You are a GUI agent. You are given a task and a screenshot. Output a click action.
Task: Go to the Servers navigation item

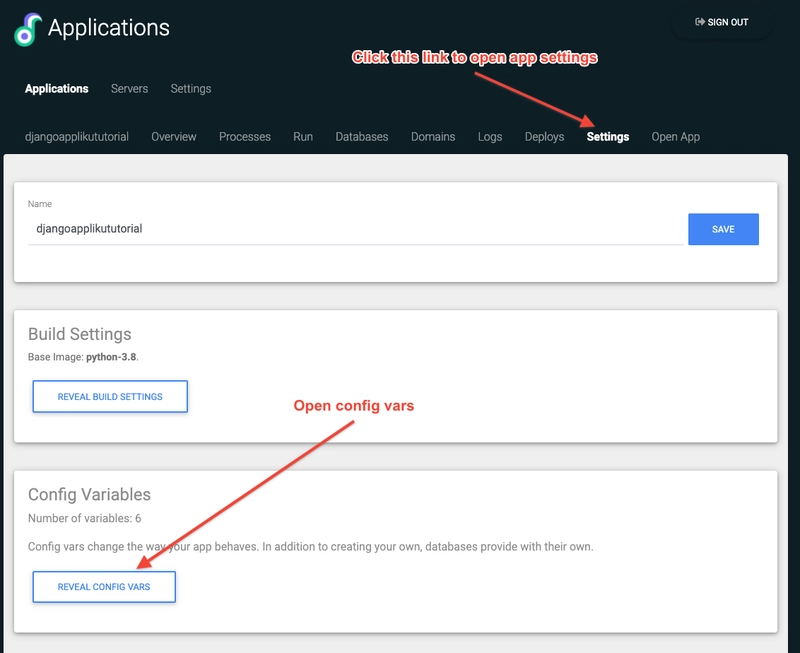tap(130, 89)
